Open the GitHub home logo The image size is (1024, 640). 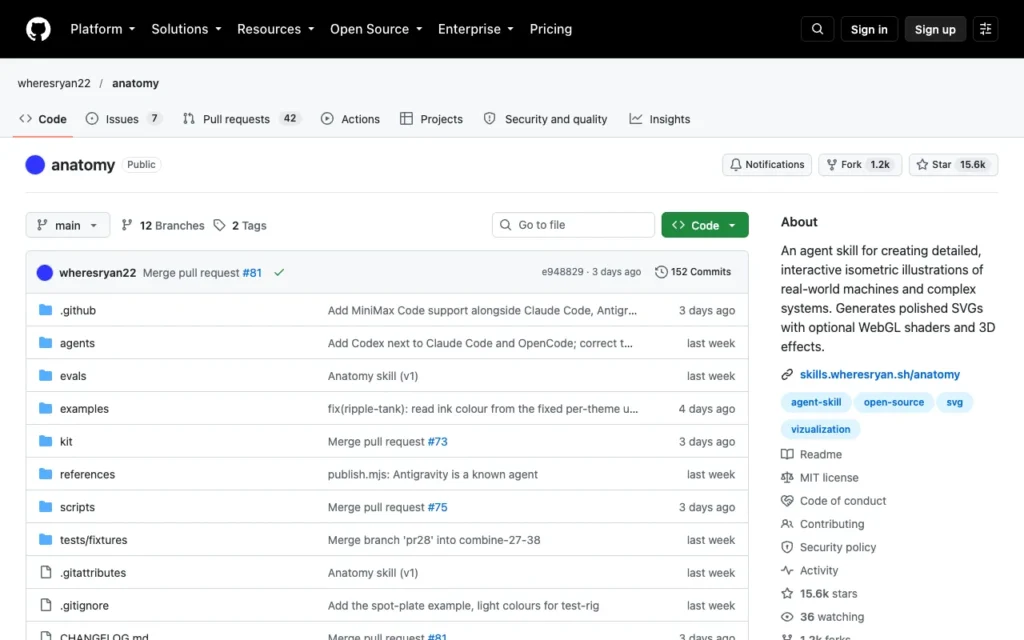38,29
